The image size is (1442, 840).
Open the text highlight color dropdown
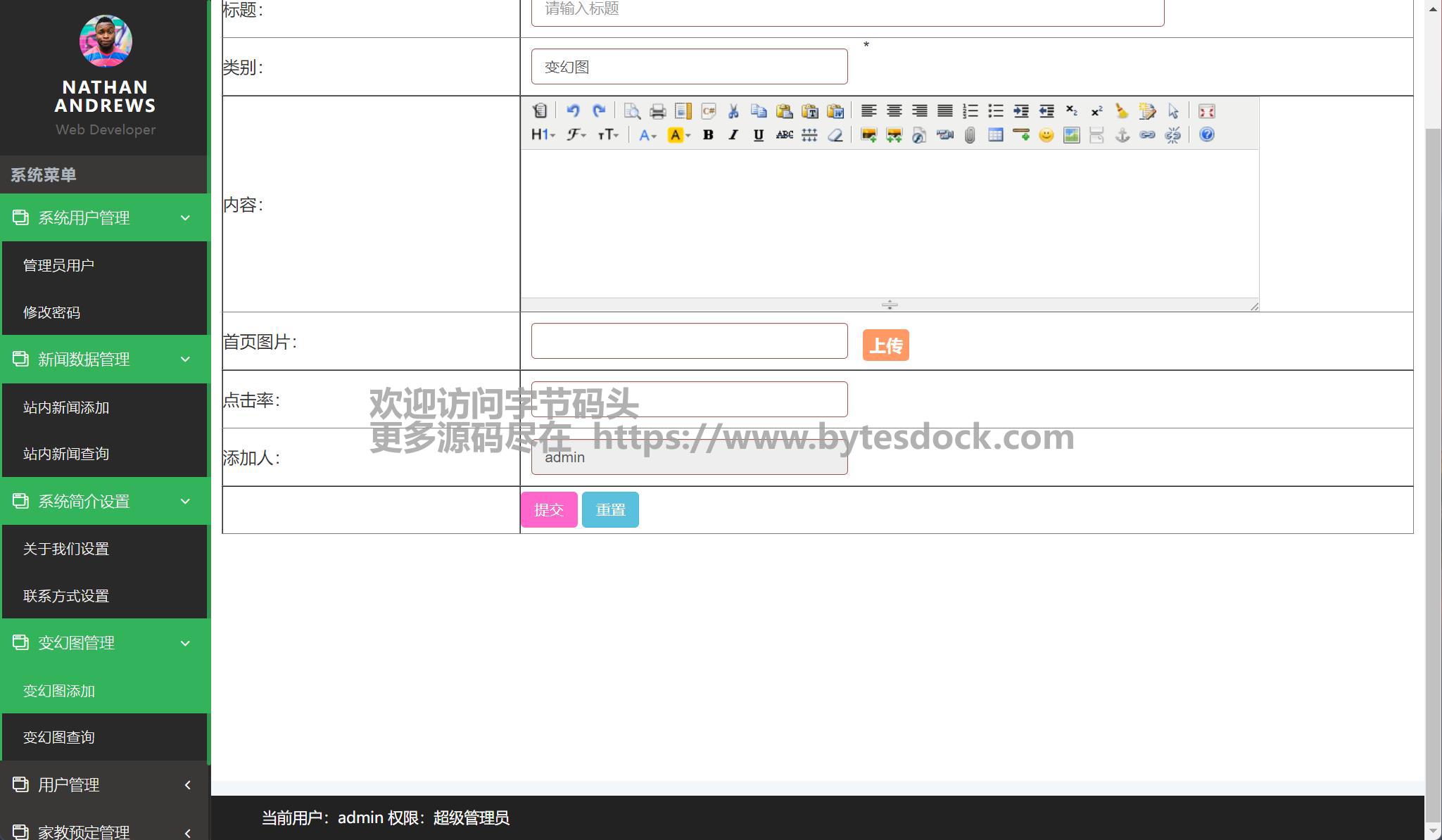678,135
